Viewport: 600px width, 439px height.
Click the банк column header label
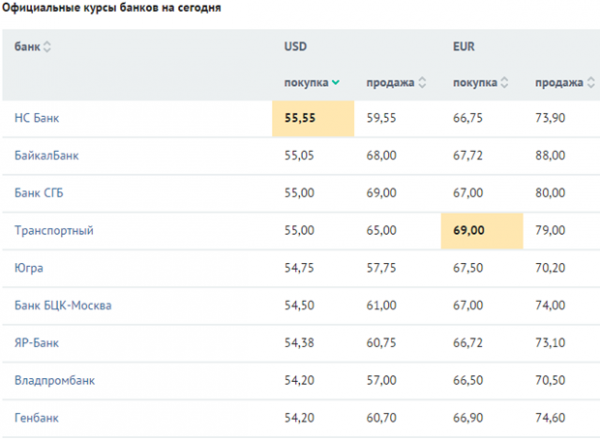click(27, 47)
